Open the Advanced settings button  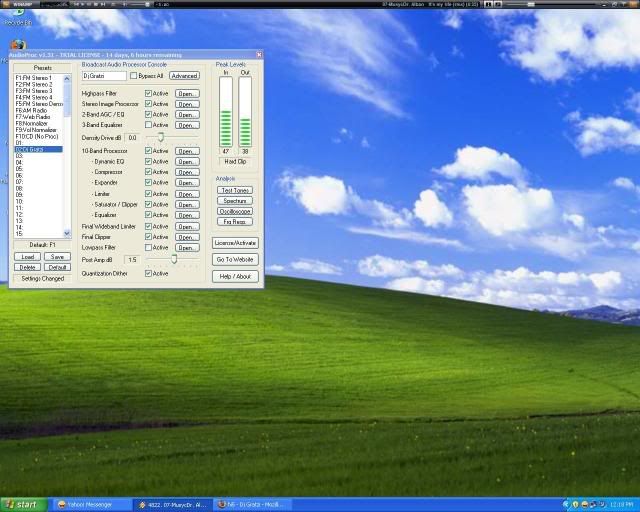pyautogui.click(x=184, y=76)
